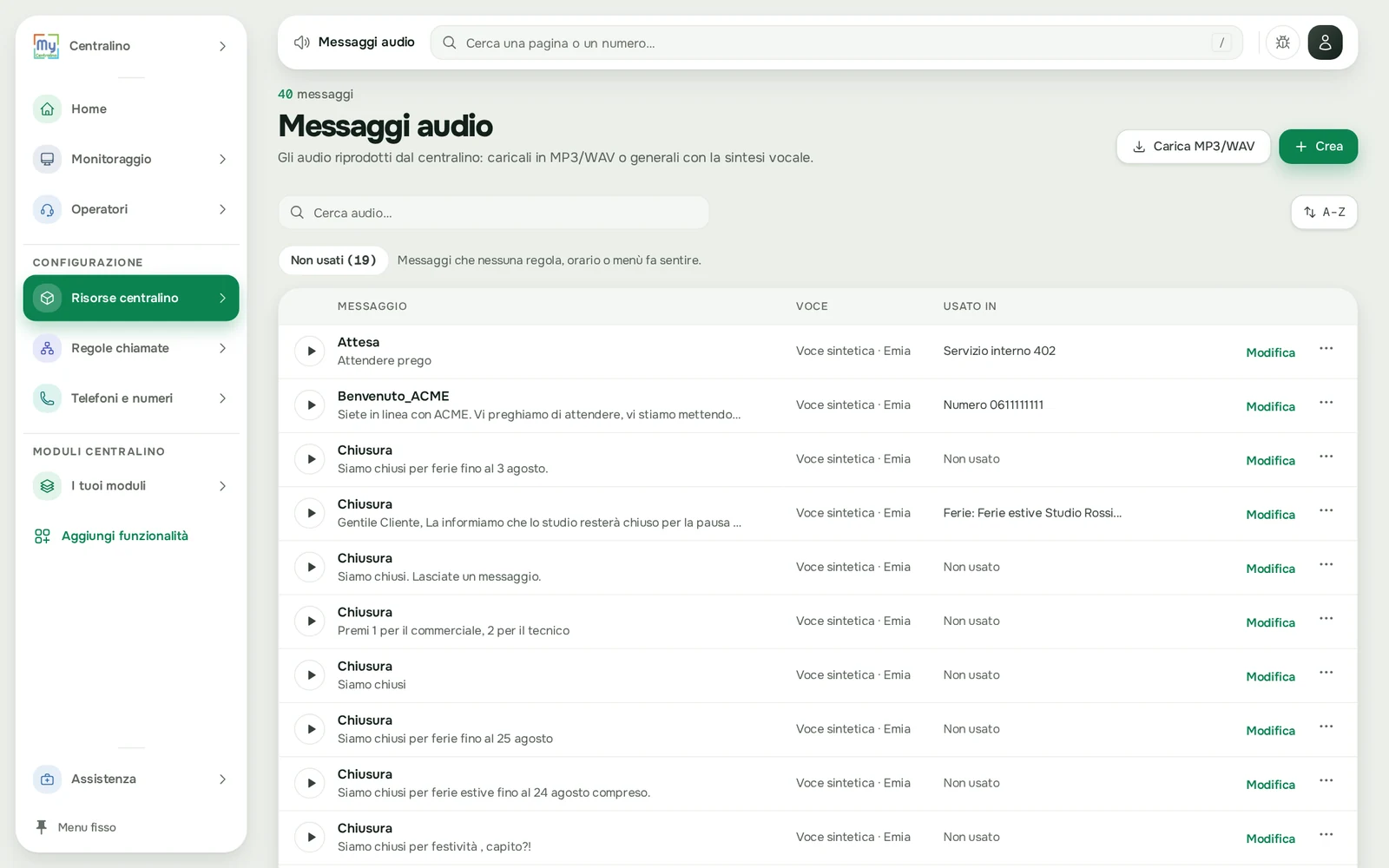Open more options for Chiusura 25 agosto row

1326,727
